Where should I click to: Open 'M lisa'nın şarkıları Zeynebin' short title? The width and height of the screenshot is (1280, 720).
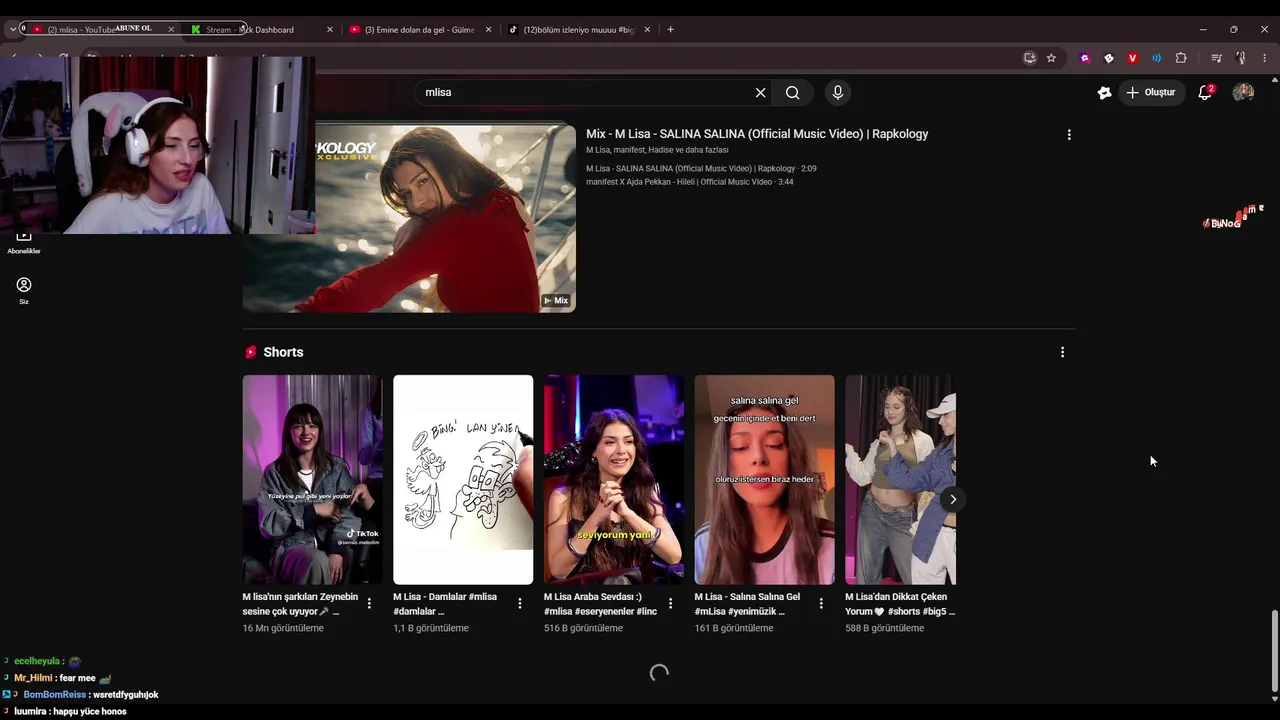click(x=300, y=604)
